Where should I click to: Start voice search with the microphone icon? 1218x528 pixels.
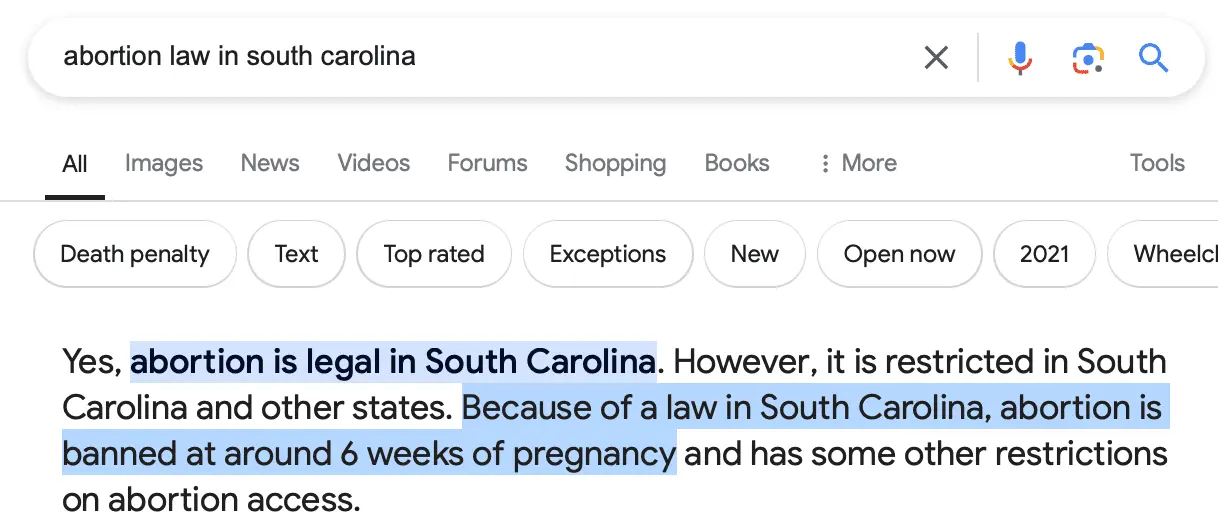[1019, 58]
